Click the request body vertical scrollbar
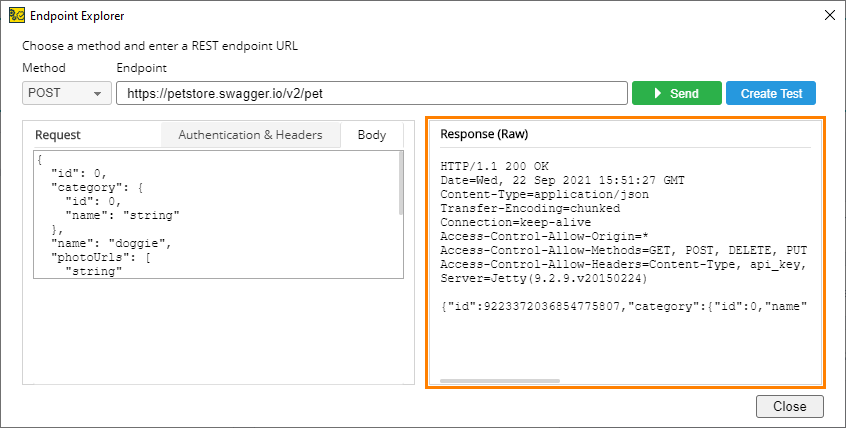 pos(400,184)
